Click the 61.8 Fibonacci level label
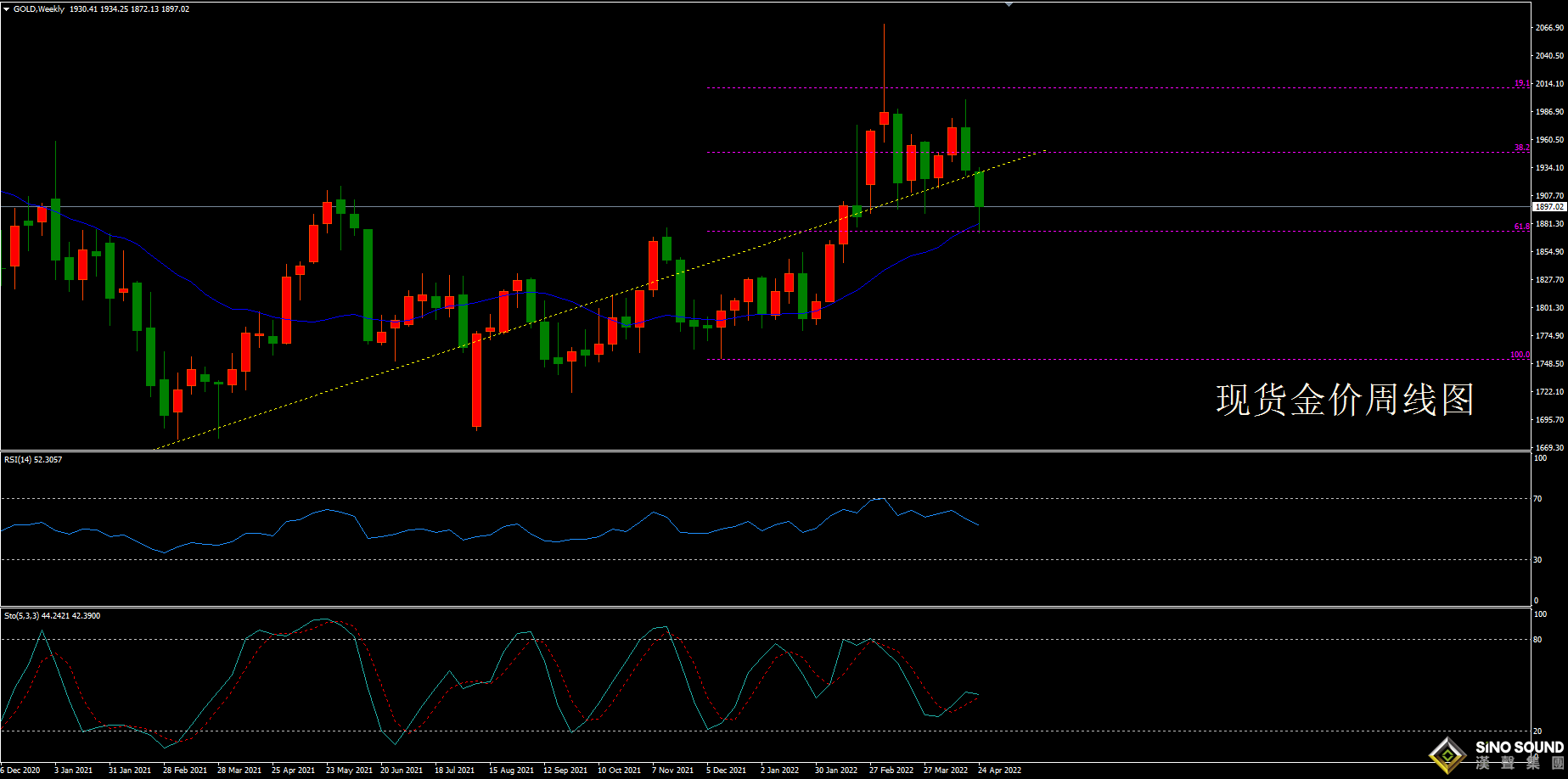The width and height of the screenshot is (1568, 779). click(x=1521, y=227)
